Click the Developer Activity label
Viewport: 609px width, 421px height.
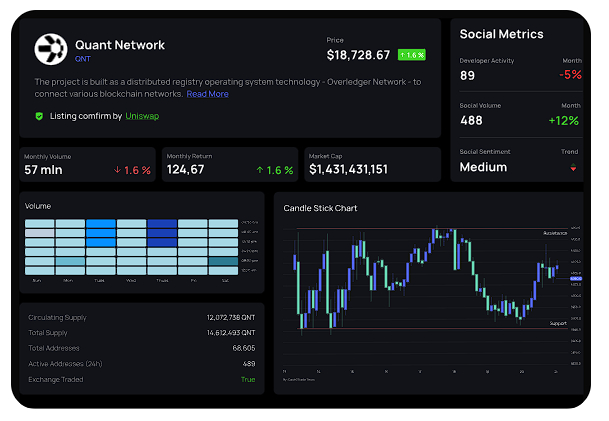coord(487,61)
